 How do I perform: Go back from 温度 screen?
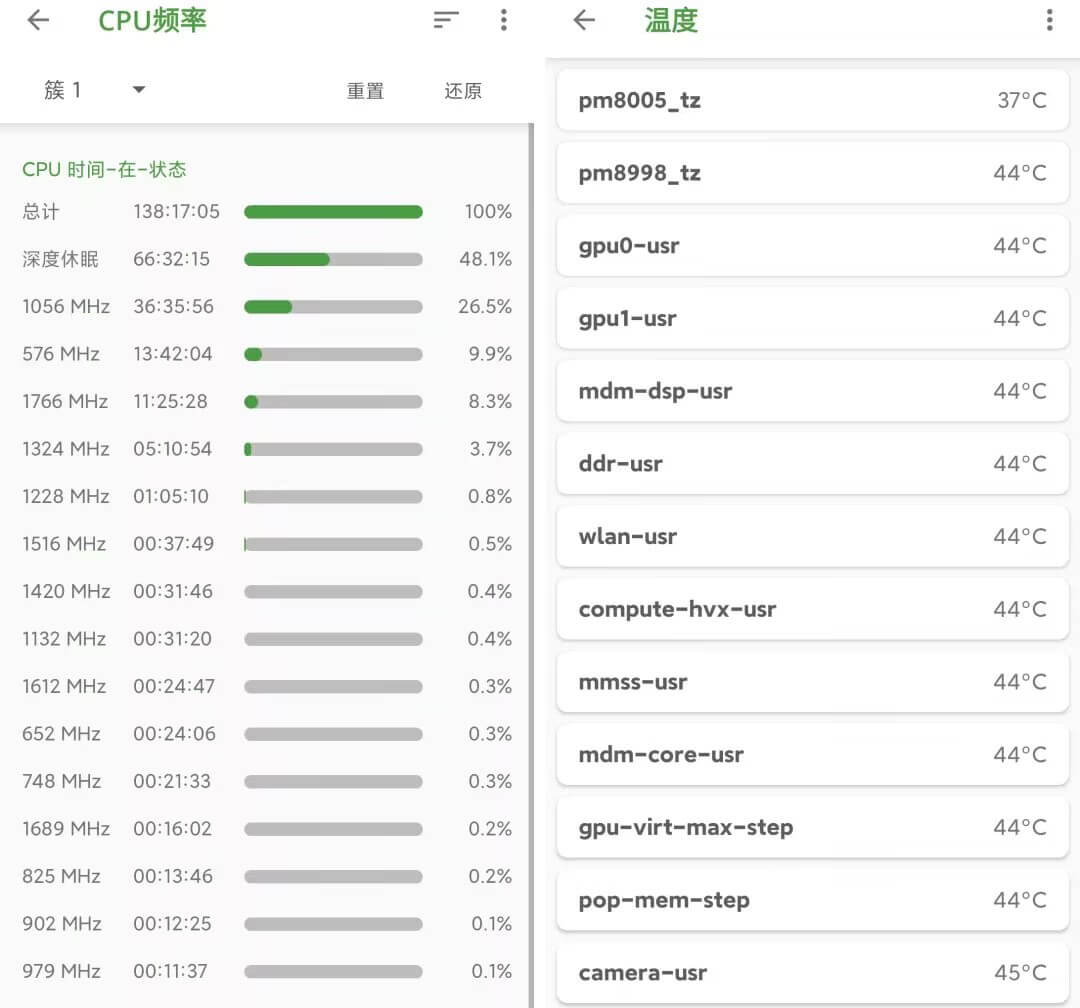[x=584, y=20]
